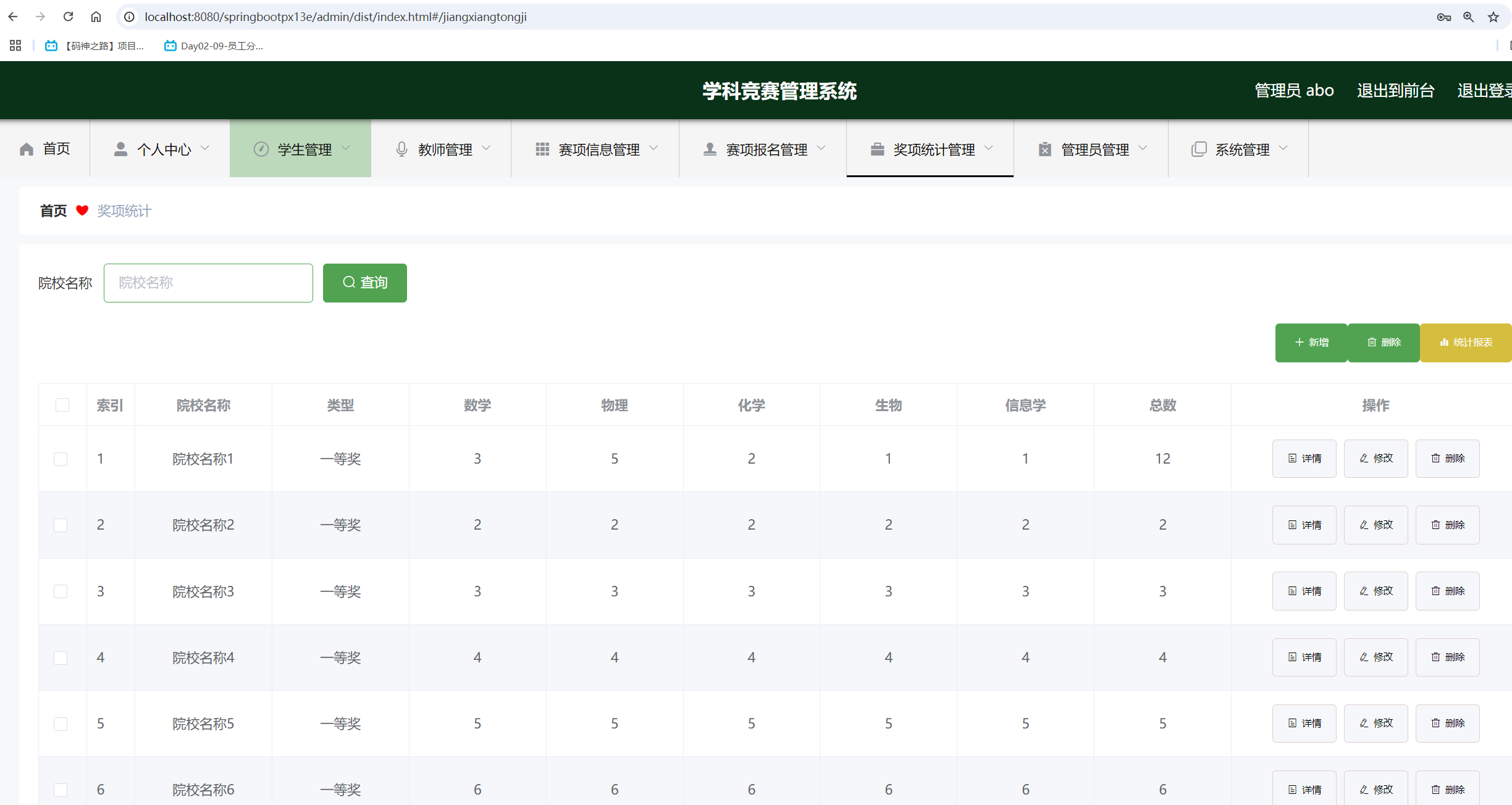Click the 查询 search icon button
Screen dimensions: 1512x805
(366, 282)
